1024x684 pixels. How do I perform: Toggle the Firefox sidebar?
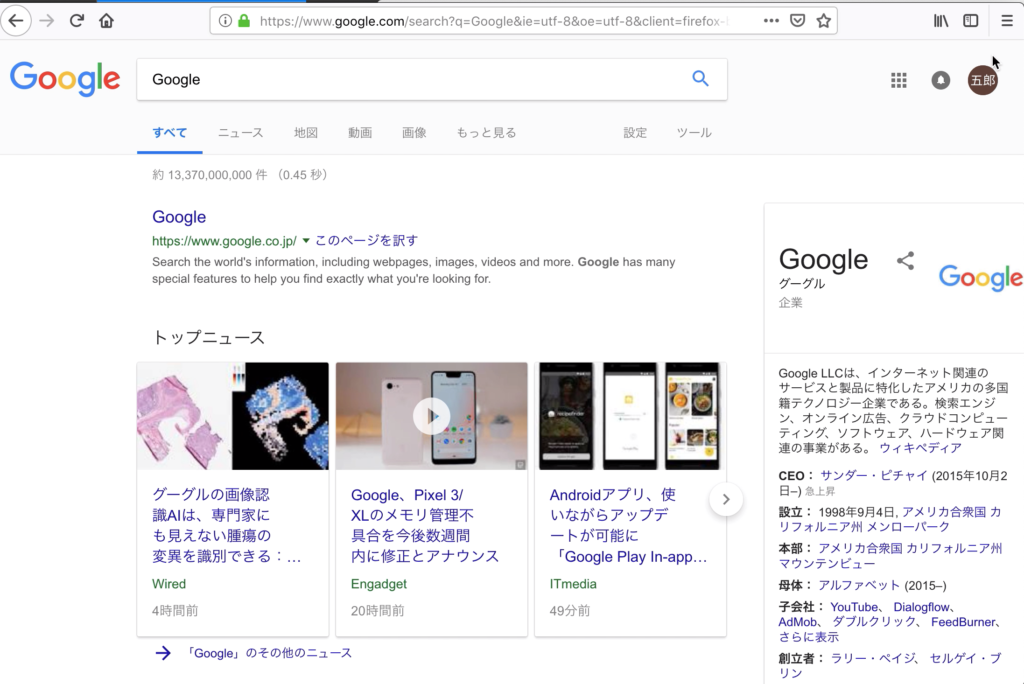click(969, 20)
